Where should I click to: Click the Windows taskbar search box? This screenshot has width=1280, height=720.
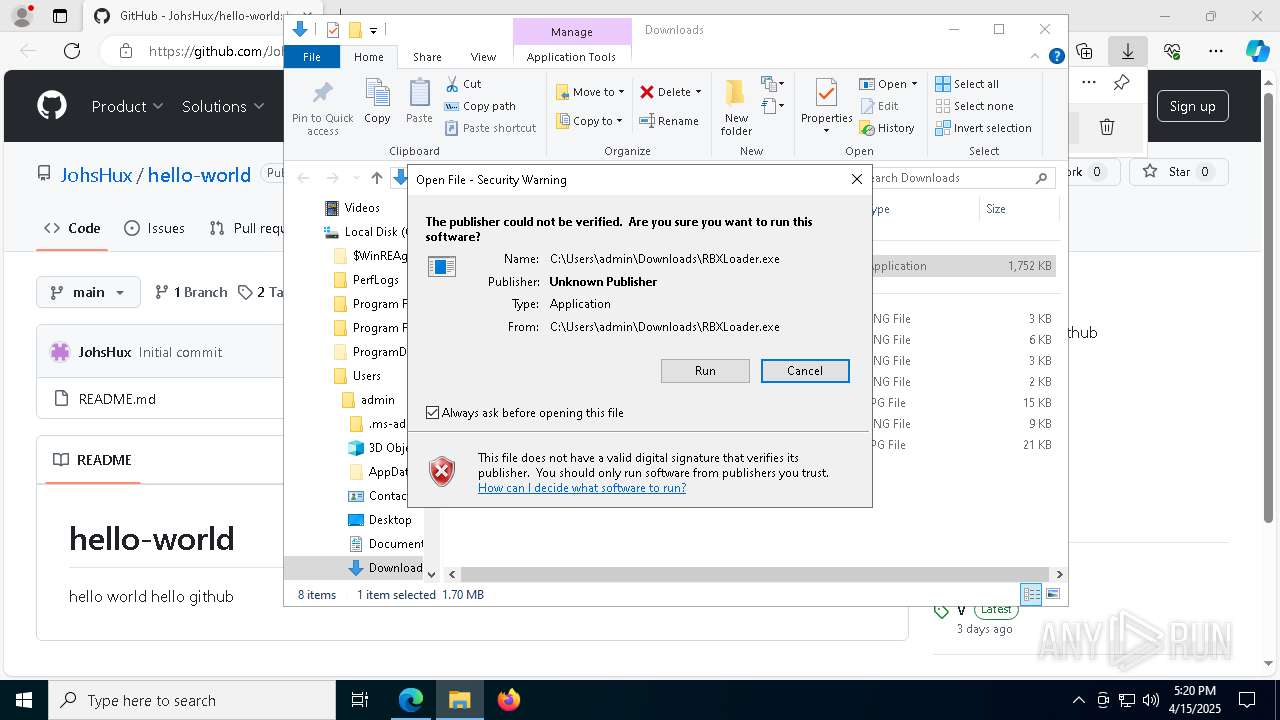click(x=192, y=700)
